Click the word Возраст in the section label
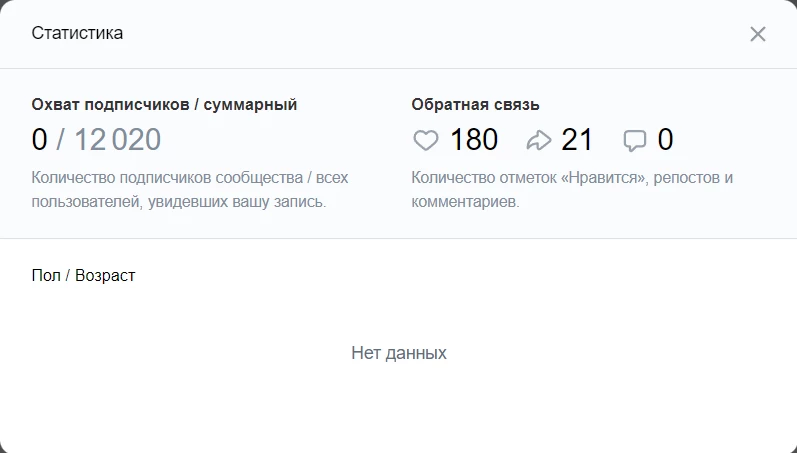This screenshot has width=797, height=453. 105,276
